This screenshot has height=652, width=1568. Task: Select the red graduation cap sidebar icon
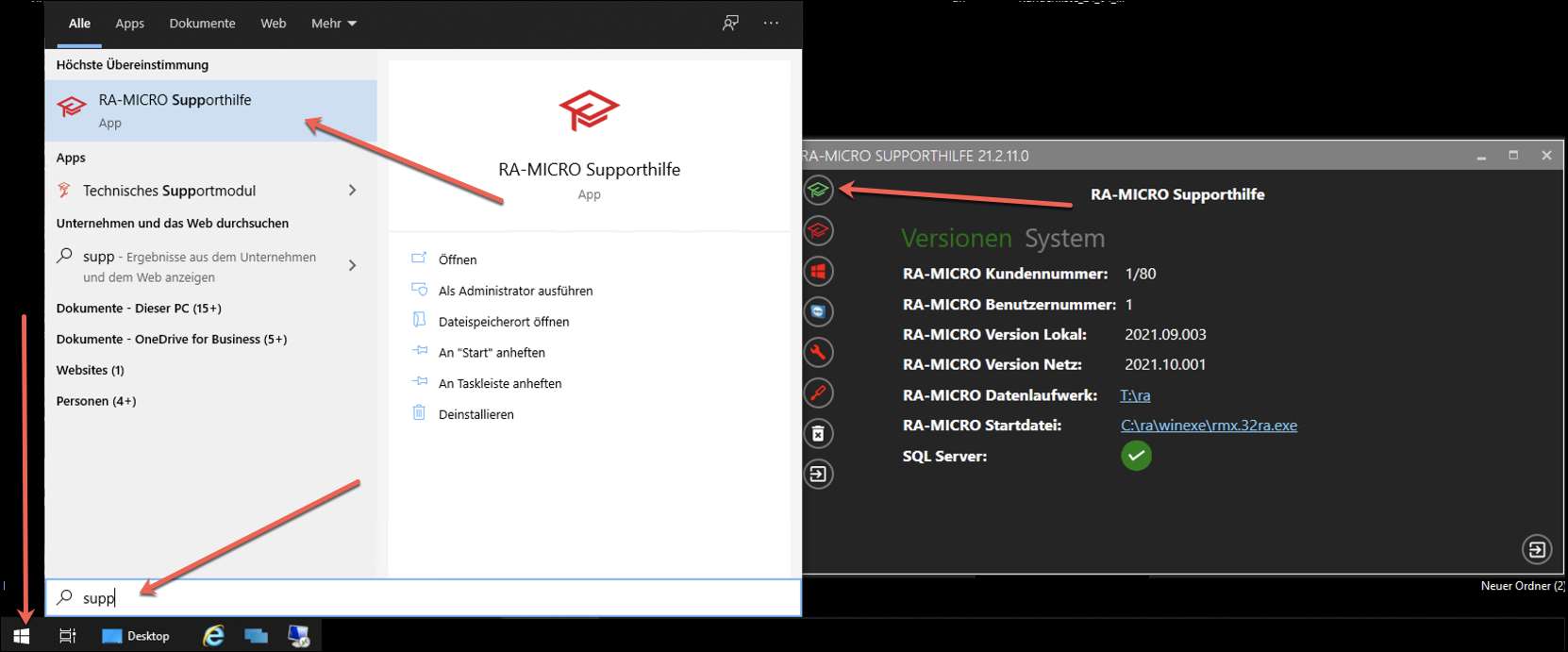(818, 231)
